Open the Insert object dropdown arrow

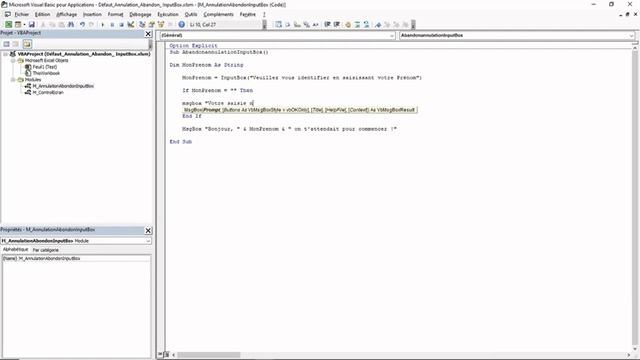click(x=24, y=24)
